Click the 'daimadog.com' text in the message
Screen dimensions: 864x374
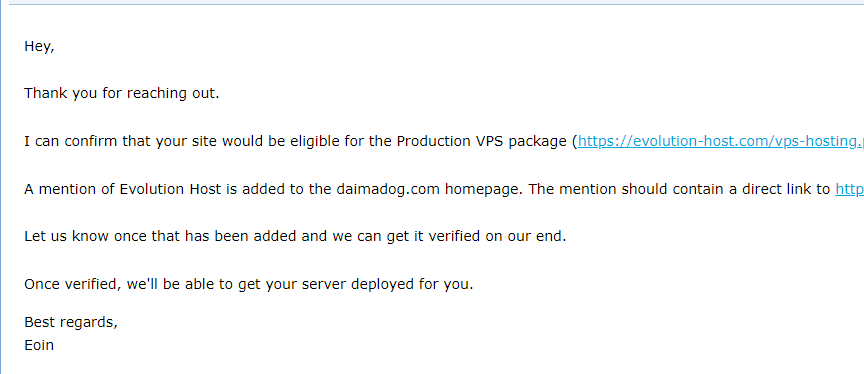click(388, 189)
